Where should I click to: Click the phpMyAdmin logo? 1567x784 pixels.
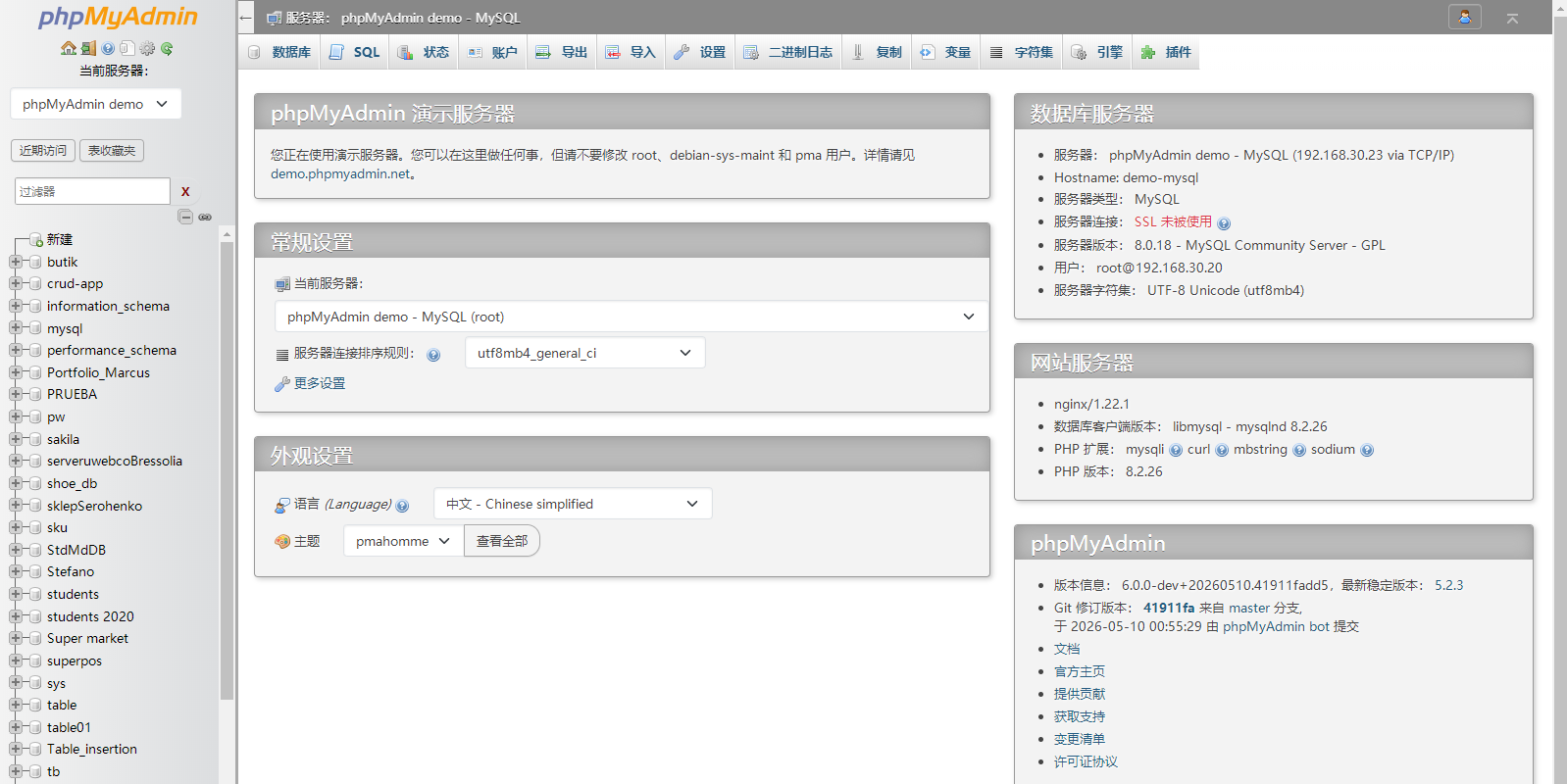click(118, 17)
